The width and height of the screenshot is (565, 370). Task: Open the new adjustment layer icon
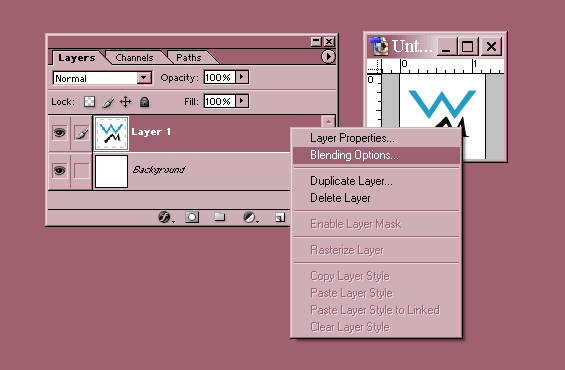[x=250, y=217]
